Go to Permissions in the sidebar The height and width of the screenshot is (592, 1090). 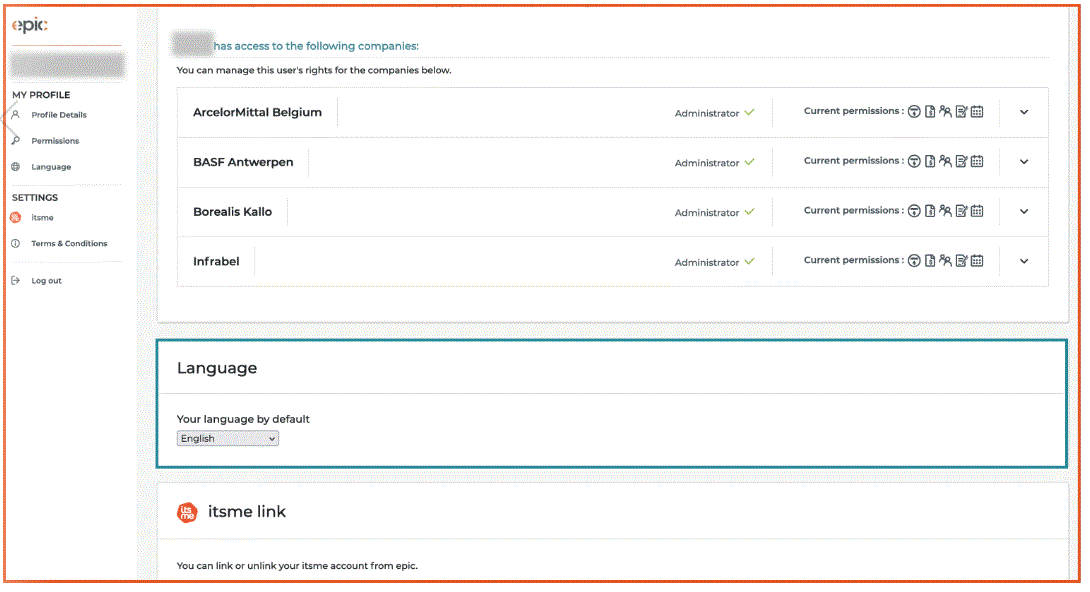[x=55, y=141]
